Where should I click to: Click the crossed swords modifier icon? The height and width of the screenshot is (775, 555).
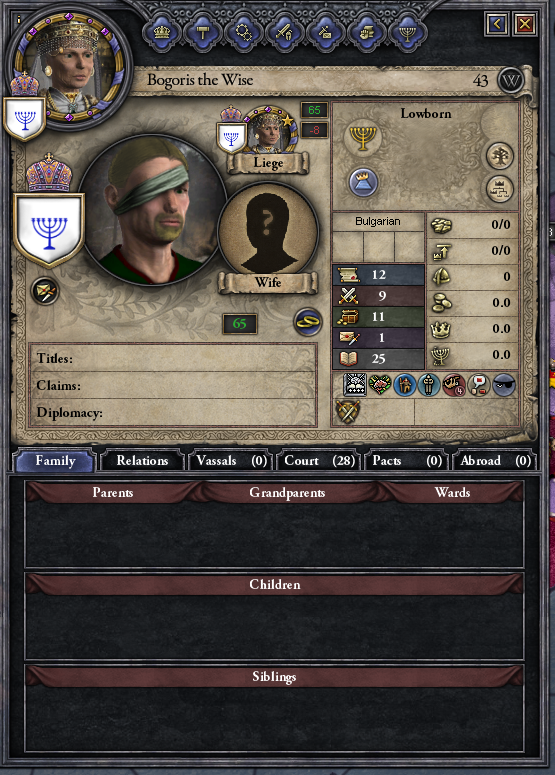pos(348,411)
